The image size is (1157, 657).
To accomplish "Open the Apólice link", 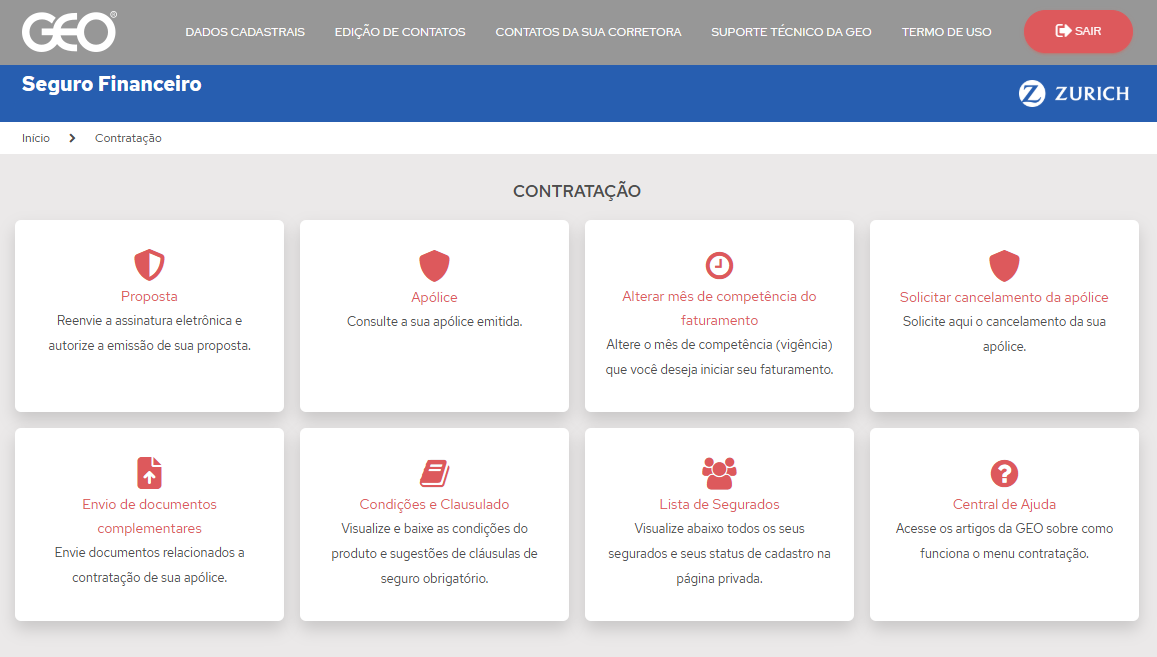I will [x=434, y=297].
